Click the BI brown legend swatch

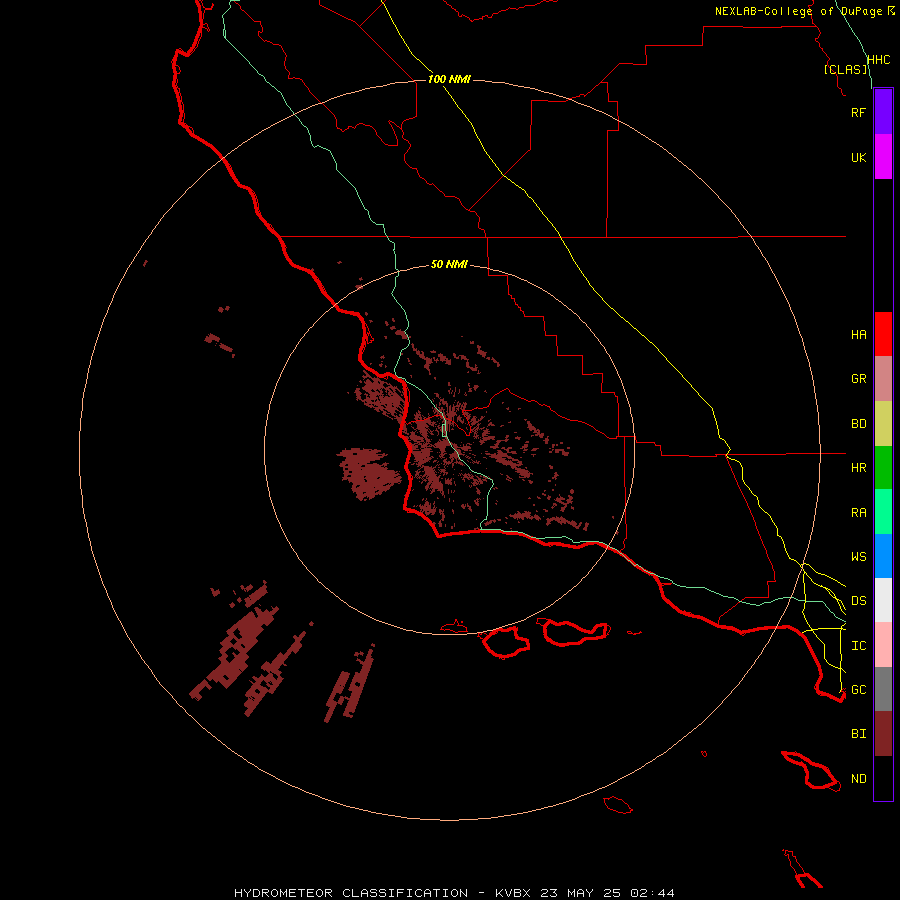click(x=883, y=734)
